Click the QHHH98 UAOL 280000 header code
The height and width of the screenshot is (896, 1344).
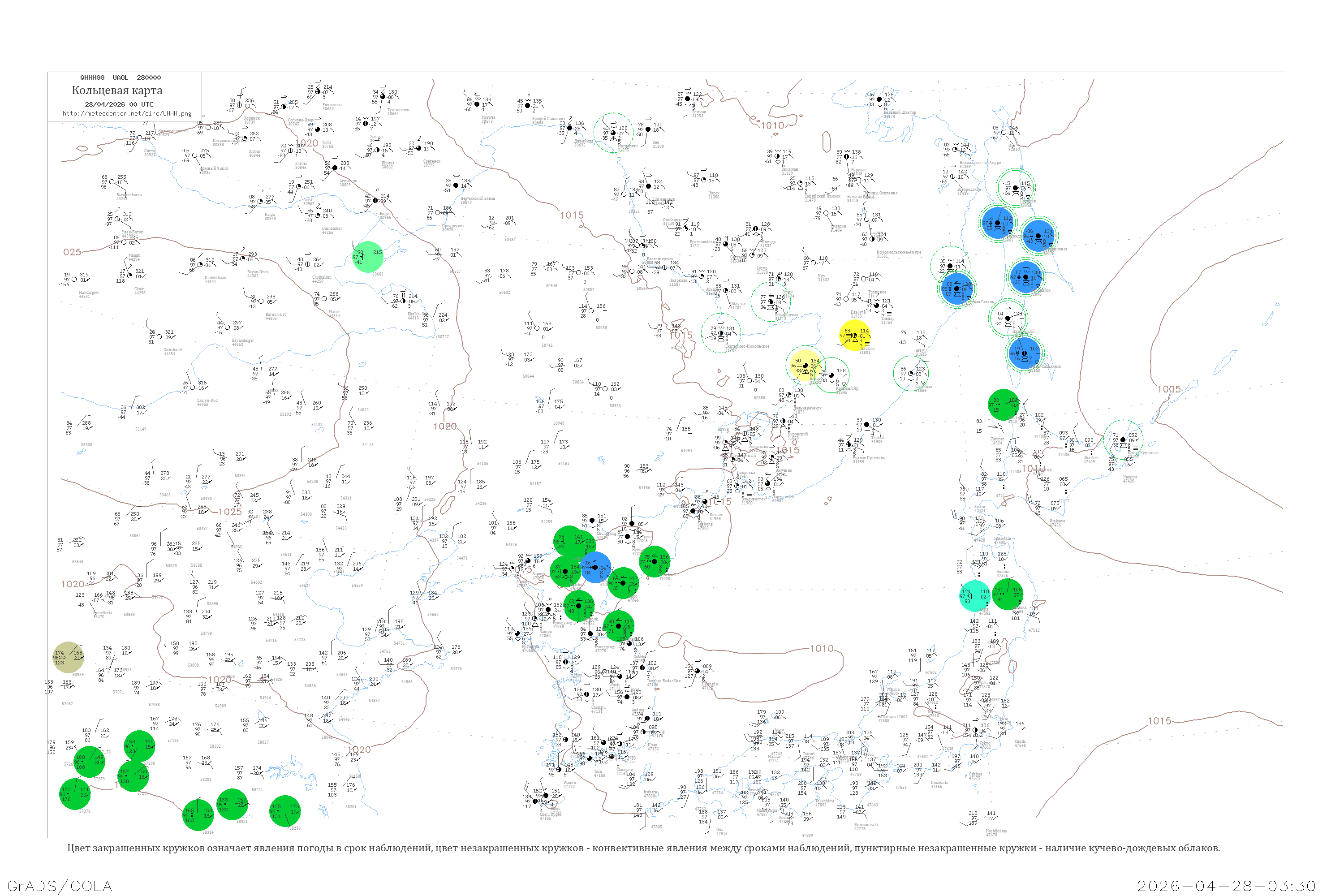coord(121,77)
